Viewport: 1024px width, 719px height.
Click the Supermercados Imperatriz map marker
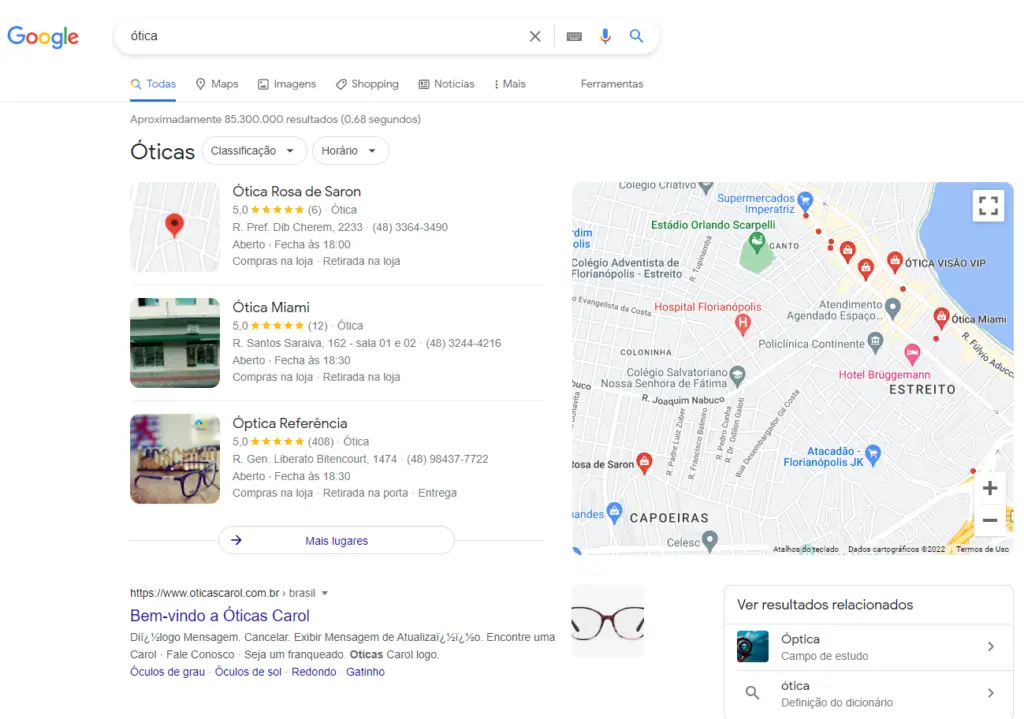[x=805, y=200]
